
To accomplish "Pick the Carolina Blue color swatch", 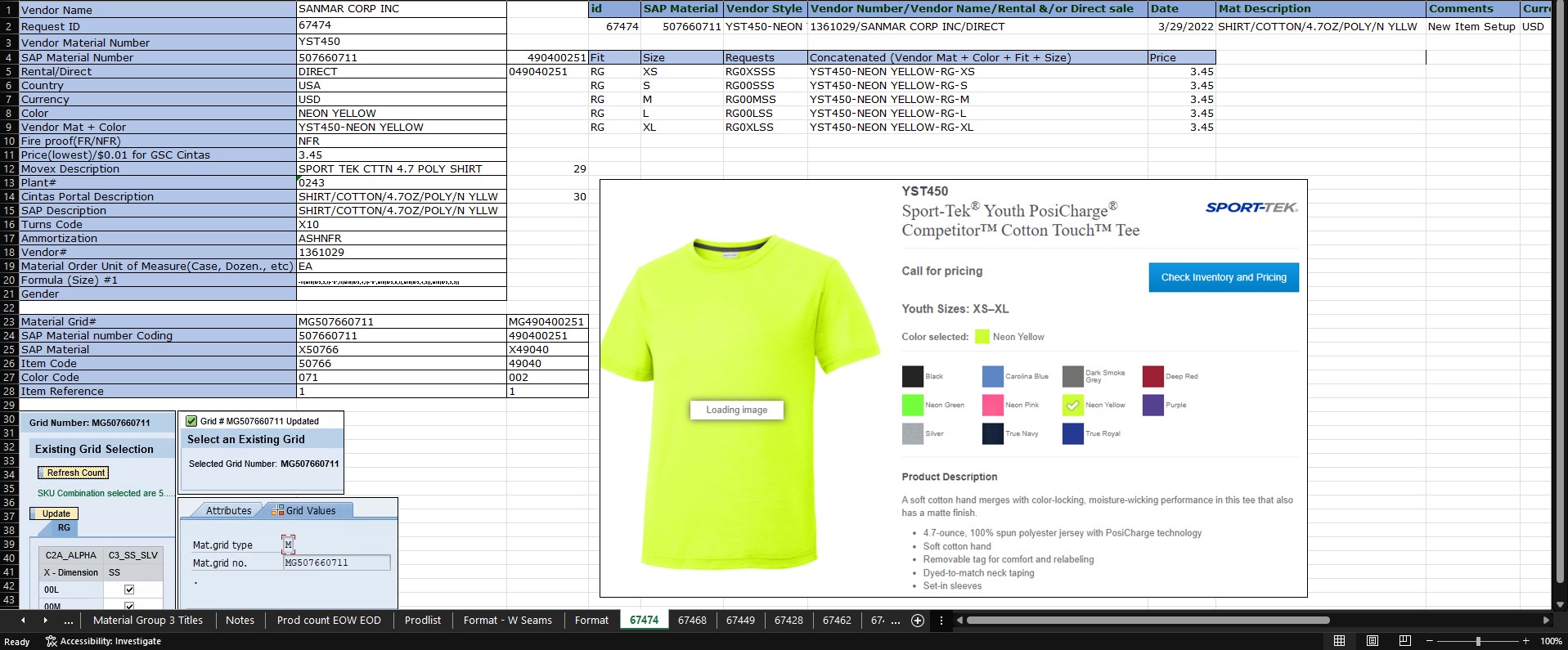I will point(992,376).
